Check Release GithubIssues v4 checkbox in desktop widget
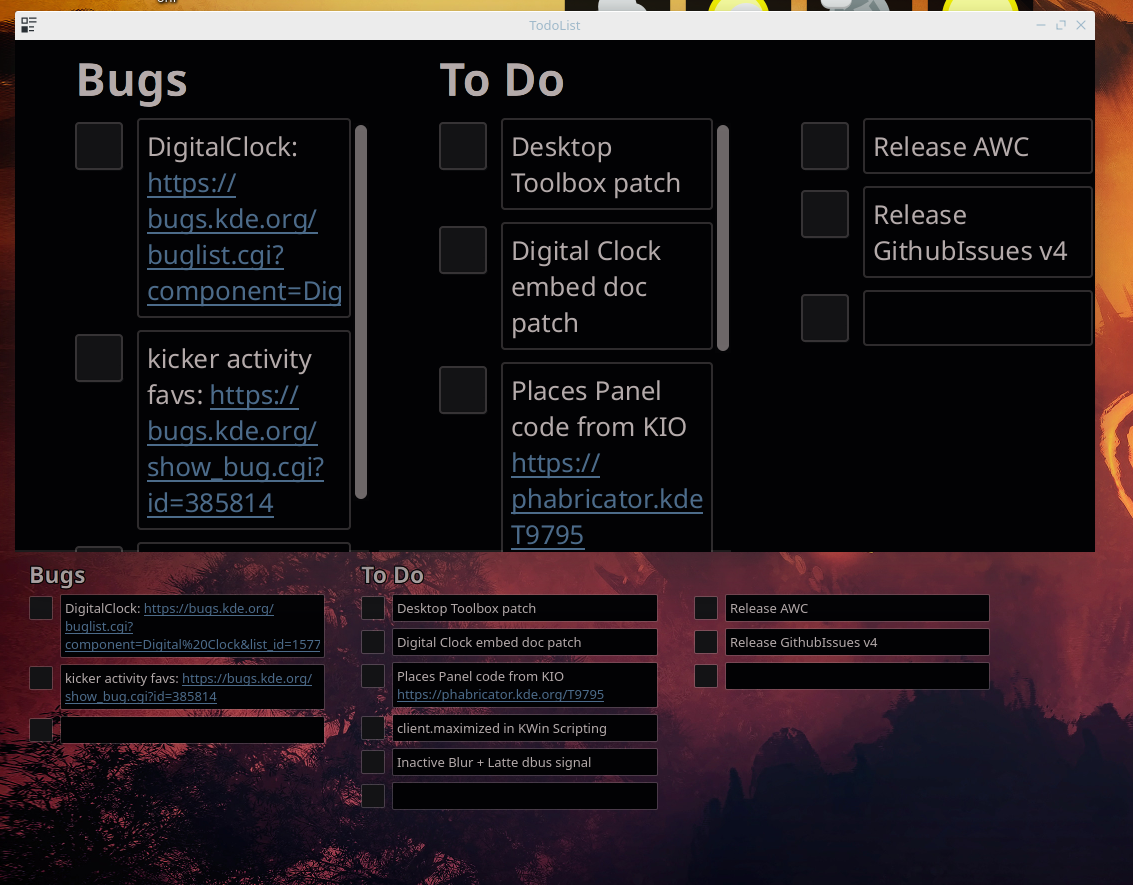 (706, 642)
